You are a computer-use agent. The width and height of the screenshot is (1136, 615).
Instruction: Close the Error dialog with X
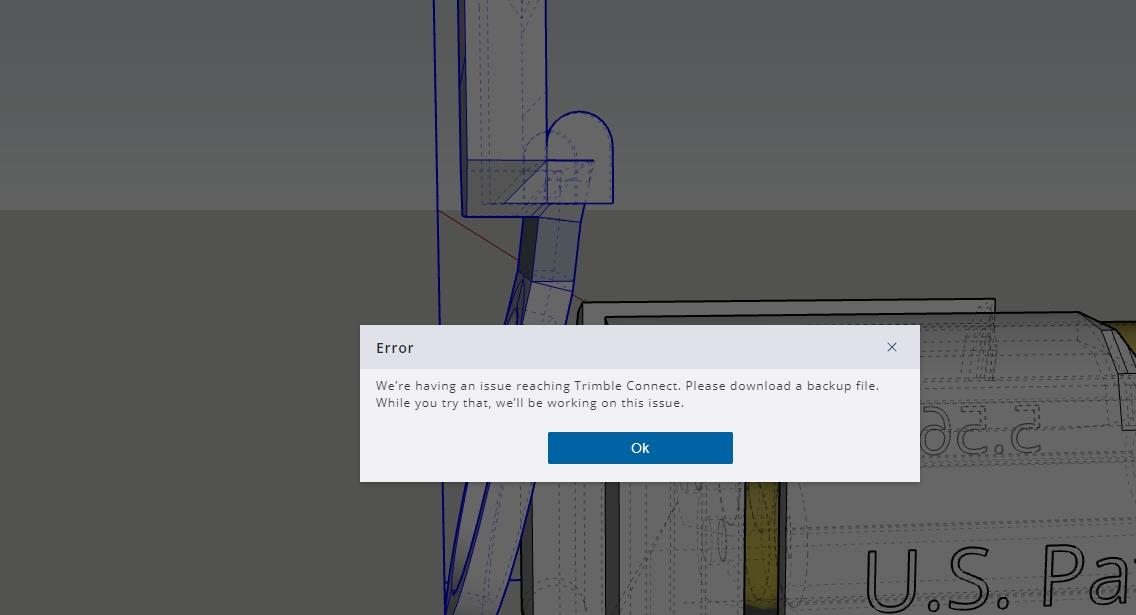[892, 347]
